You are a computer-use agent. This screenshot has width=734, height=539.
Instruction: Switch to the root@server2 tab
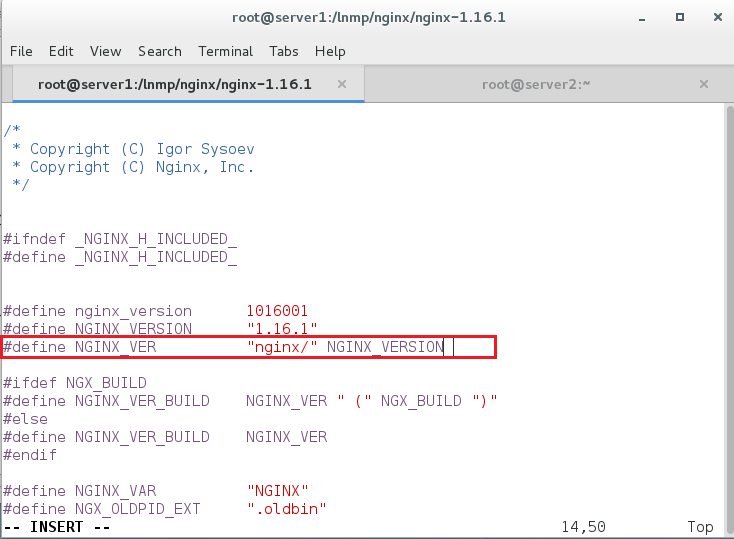pos(536,84)
